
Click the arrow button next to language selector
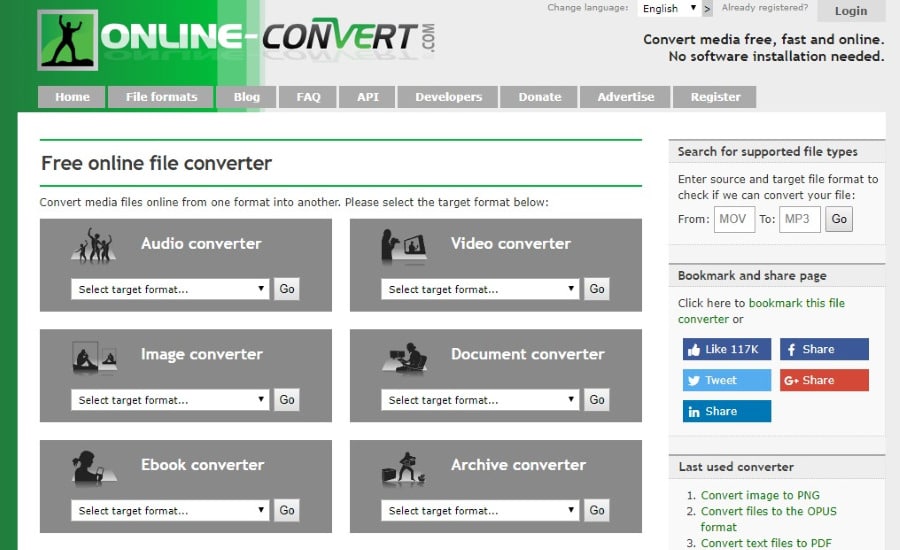pyautogui.click(x=707, y=9)
